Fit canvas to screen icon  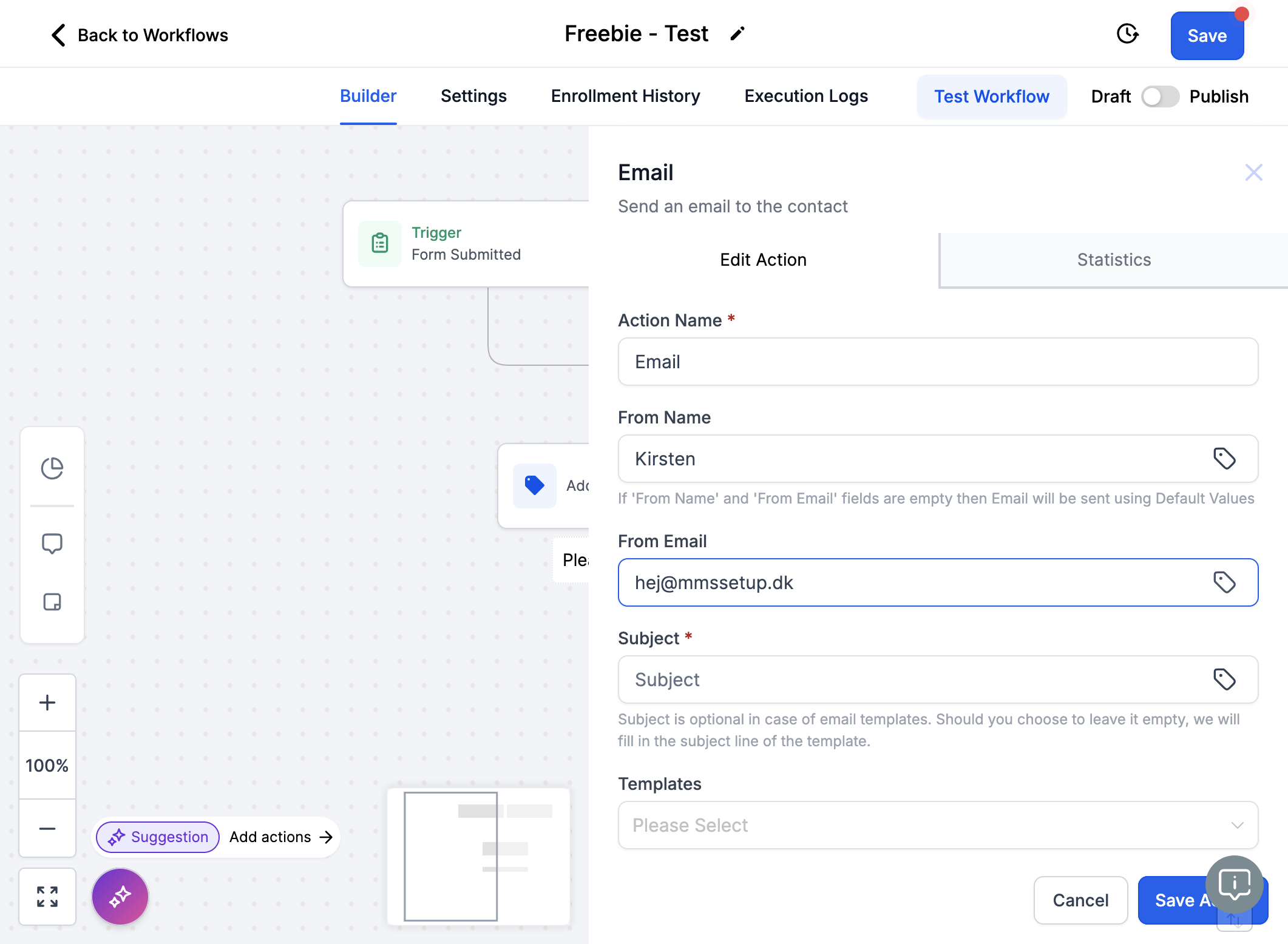coord(47,897)
